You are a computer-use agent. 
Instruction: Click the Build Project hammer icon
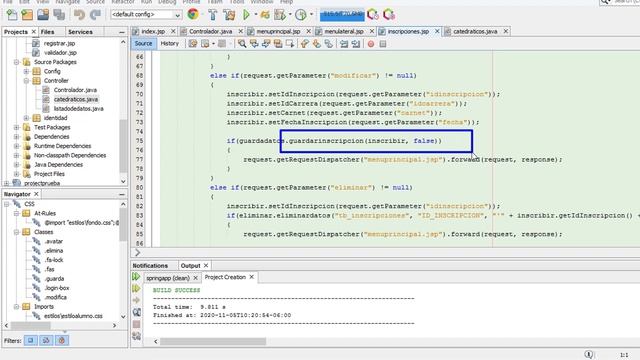pos(213,15)
